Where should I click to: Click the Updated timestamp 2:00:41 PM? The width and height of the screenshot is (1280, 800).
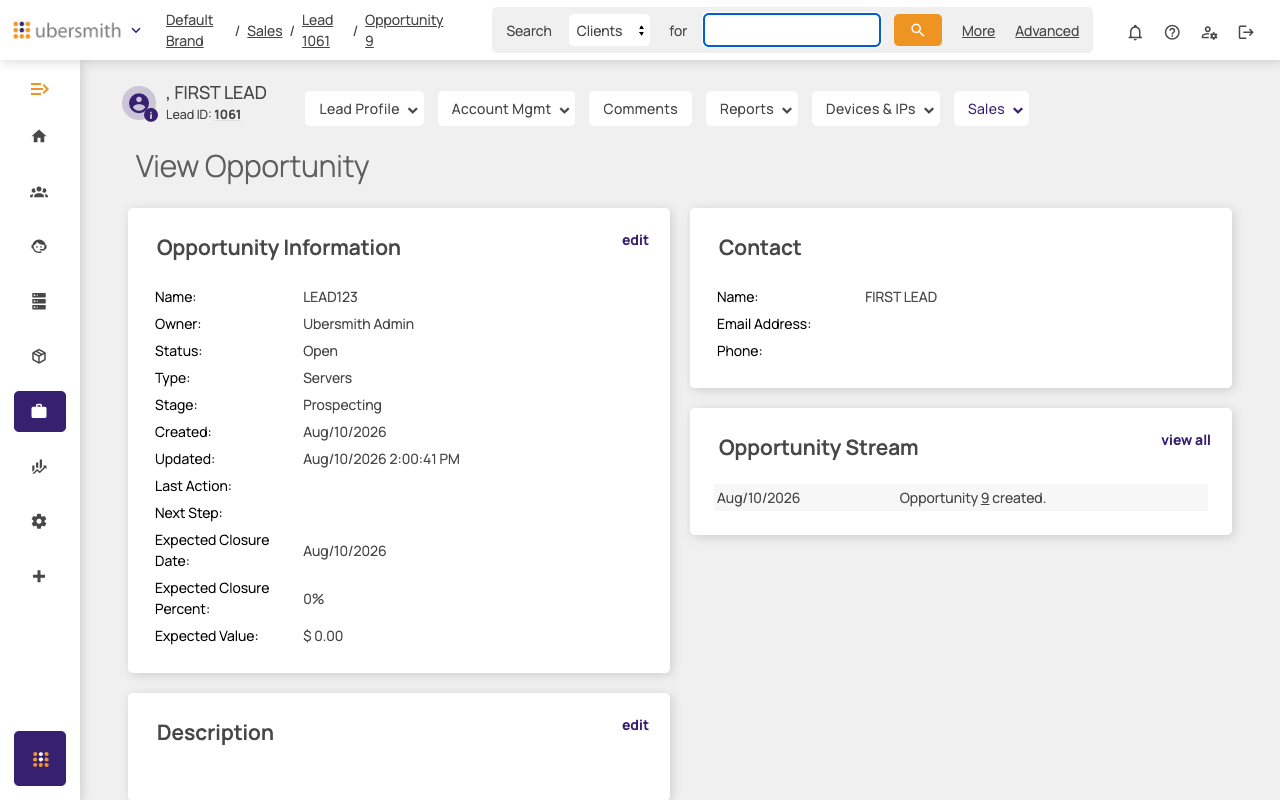point(381,459)
